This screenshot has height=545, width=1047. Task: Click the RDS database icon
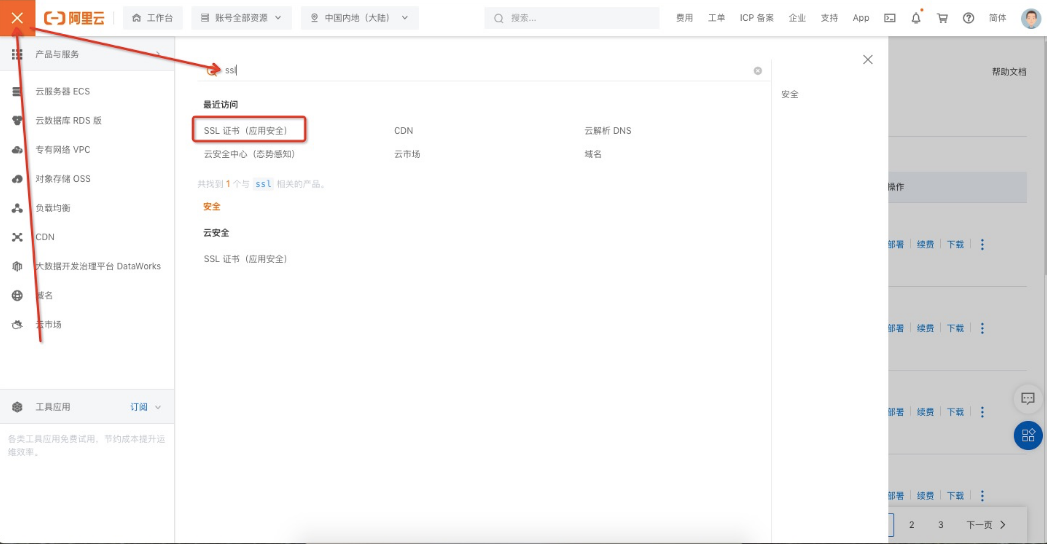tap(17, 121)
